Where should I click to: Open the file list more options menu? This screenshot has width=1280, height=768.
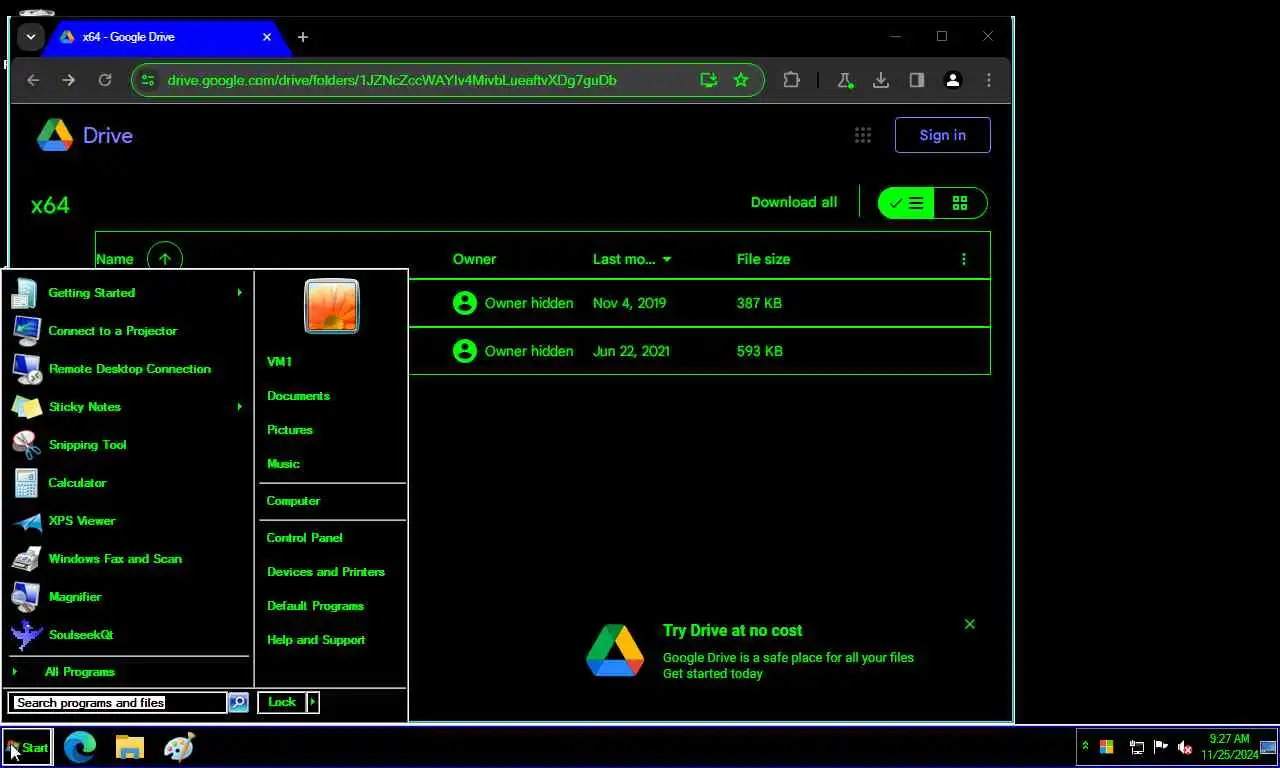[x=963, y=259]
